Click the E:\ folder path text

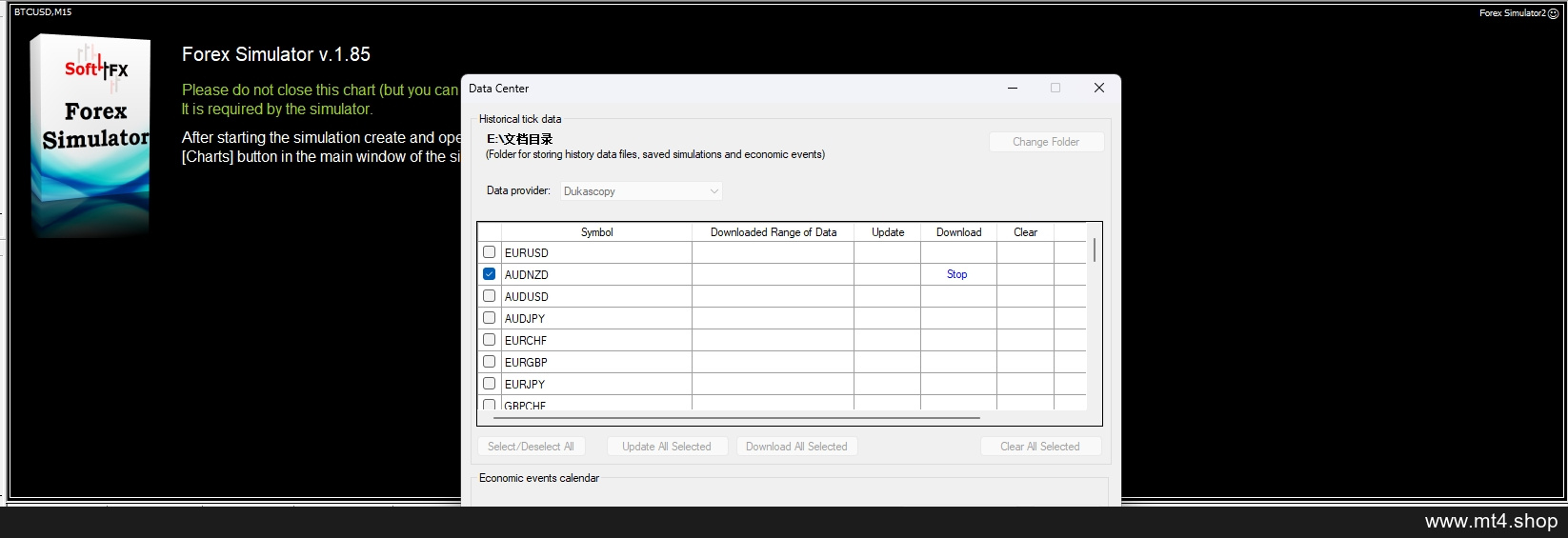coord(520,139)
